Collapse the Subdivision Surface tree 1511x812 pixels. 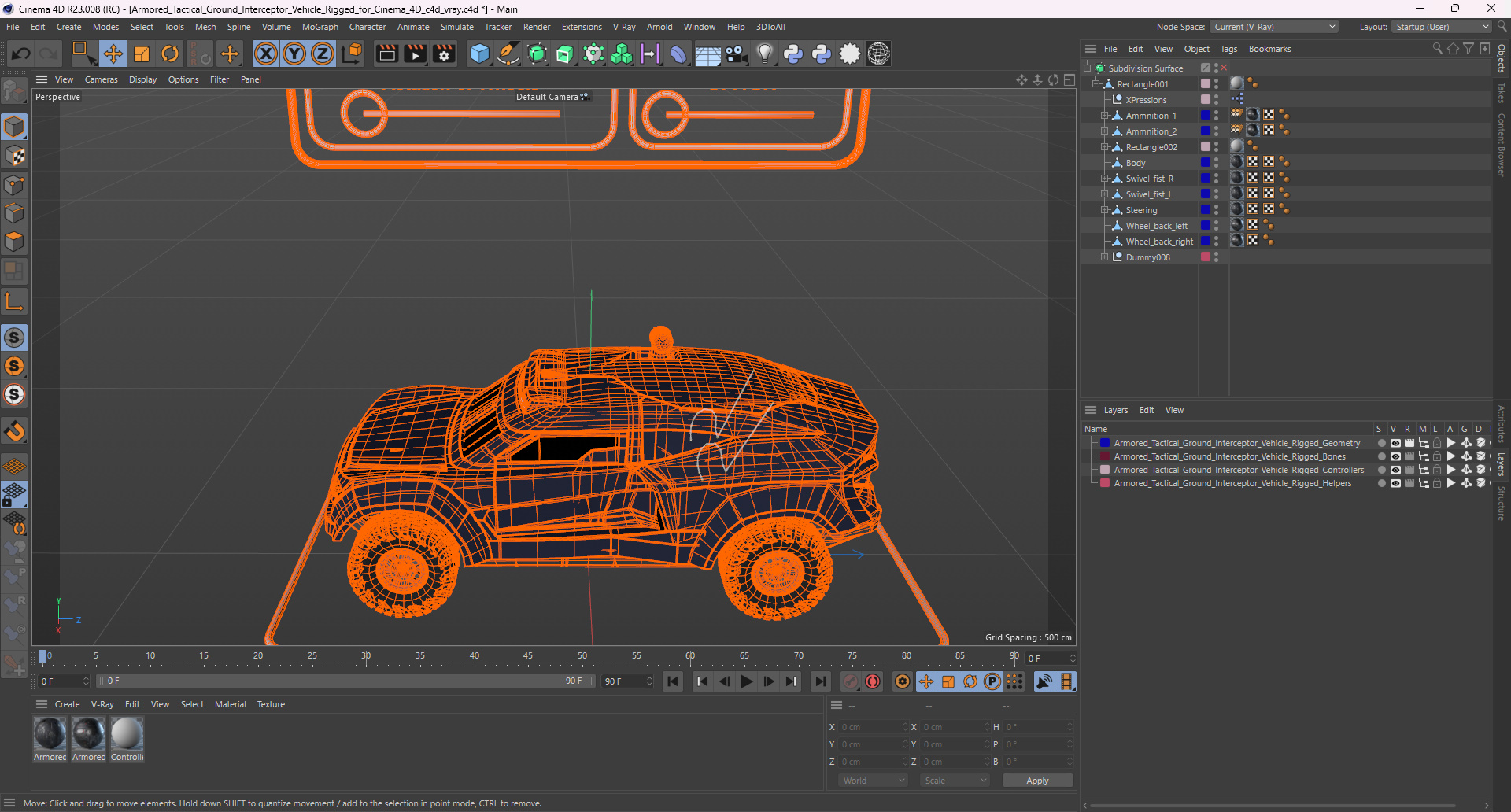point(1087,68)
